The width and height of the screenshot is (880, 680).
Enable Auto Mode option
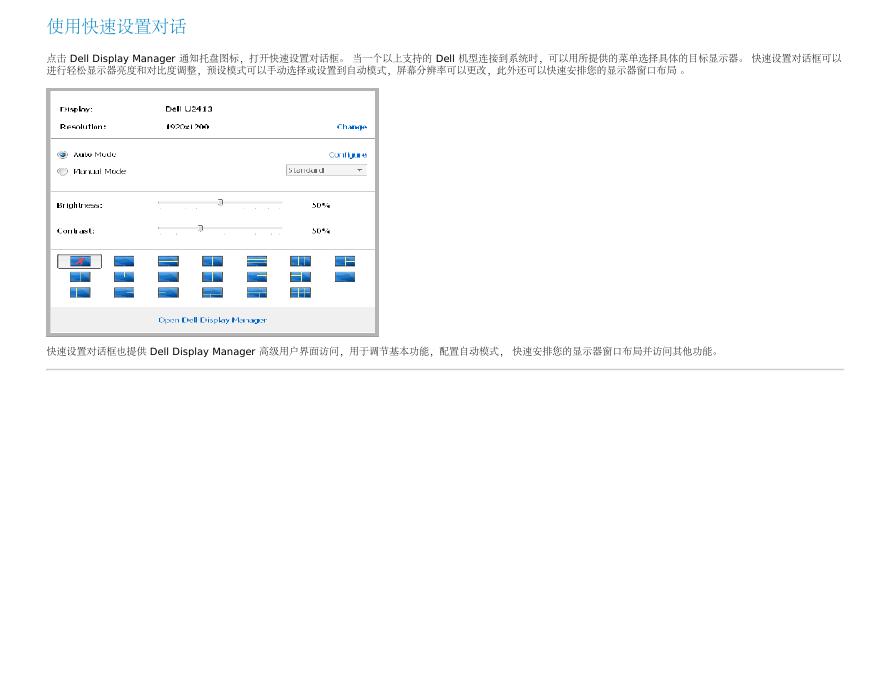point(94,155)
